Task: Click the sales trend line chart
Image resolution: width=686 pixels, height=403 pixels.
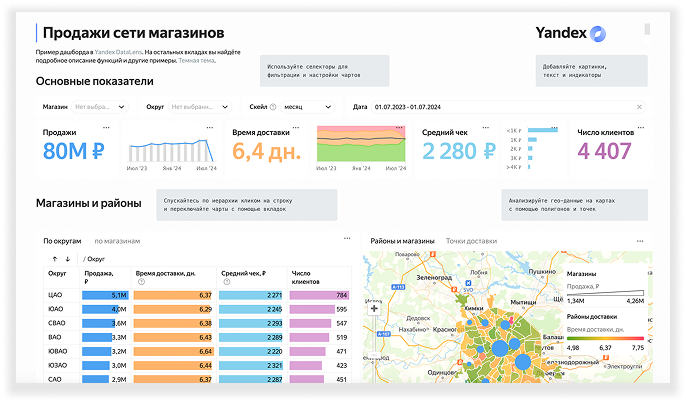Action: [172, 151]
